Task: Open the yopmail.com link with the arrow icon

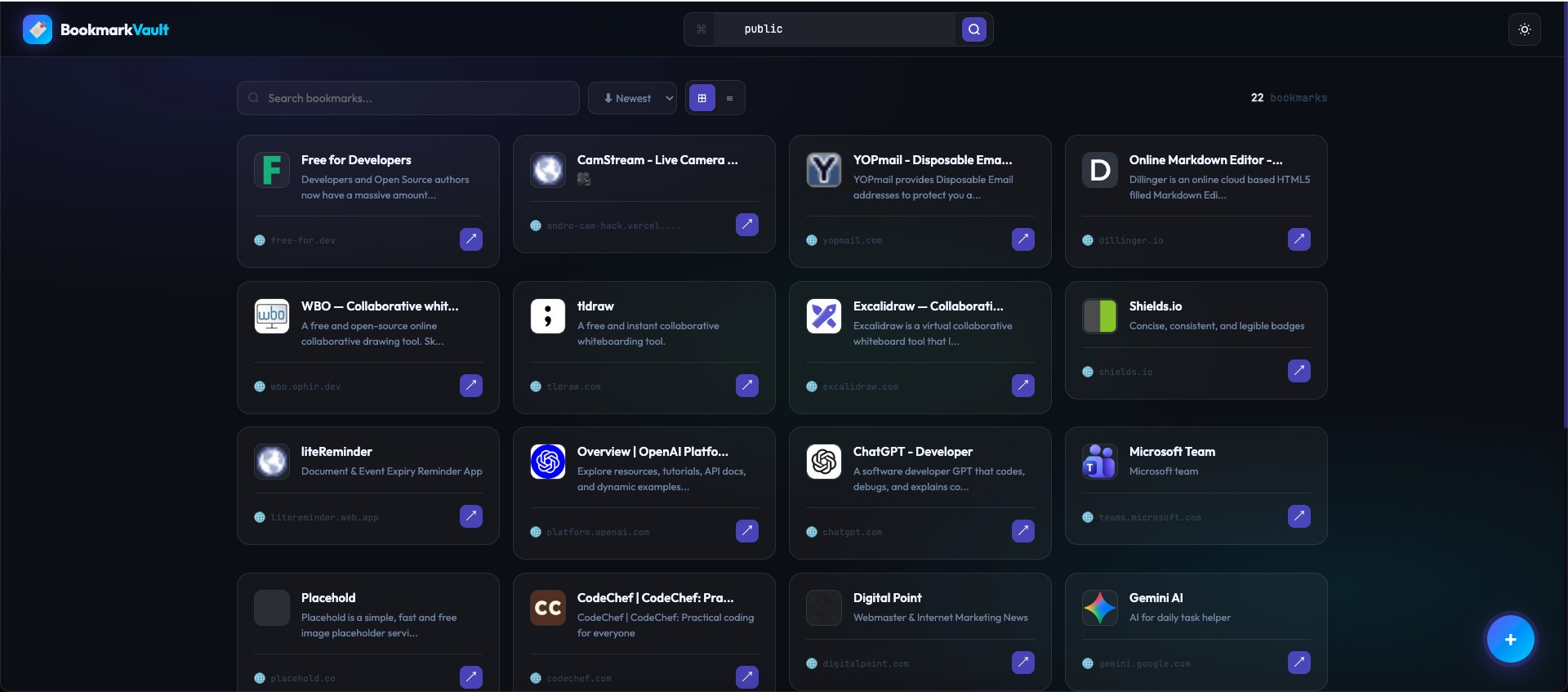Action: 1023,239
